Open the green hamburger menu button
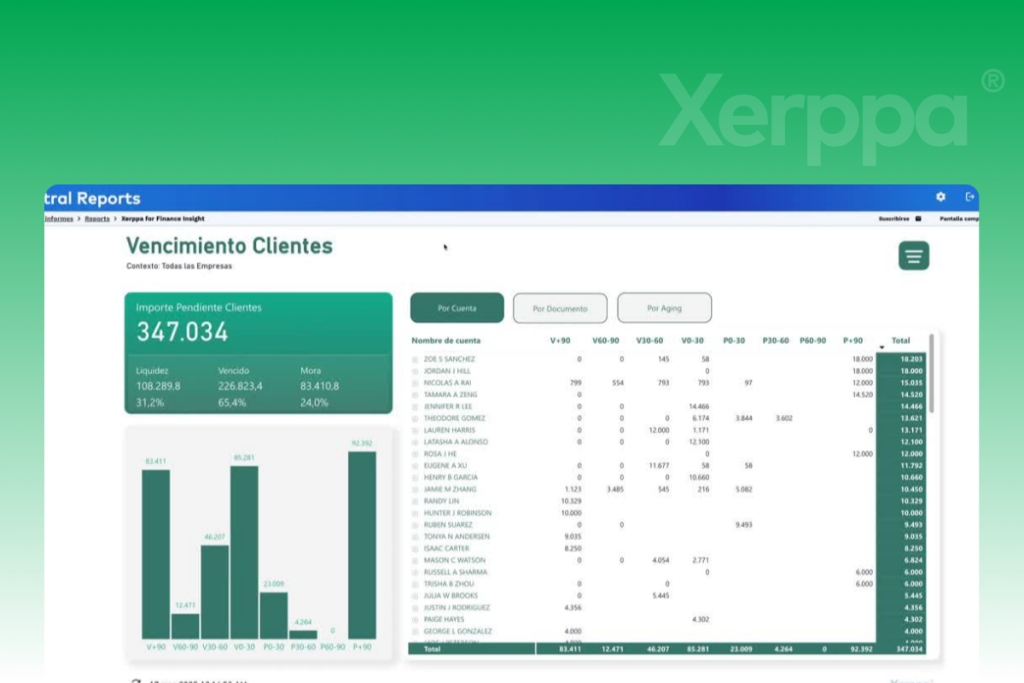Screen dimensions: 1024x683 914,256
